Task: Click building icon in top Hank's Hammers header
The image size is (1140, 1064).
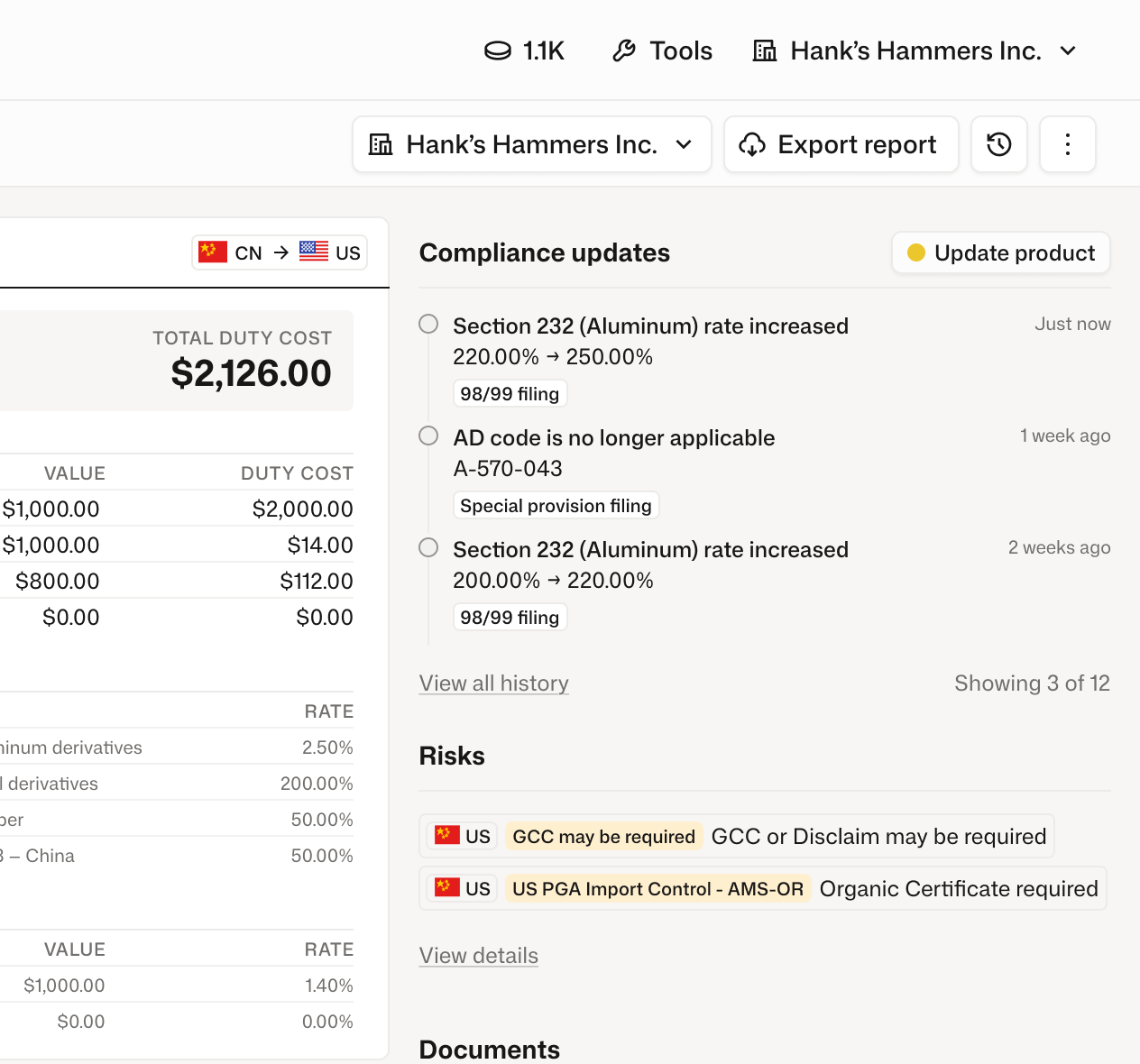Action: [x=765, y=50]
